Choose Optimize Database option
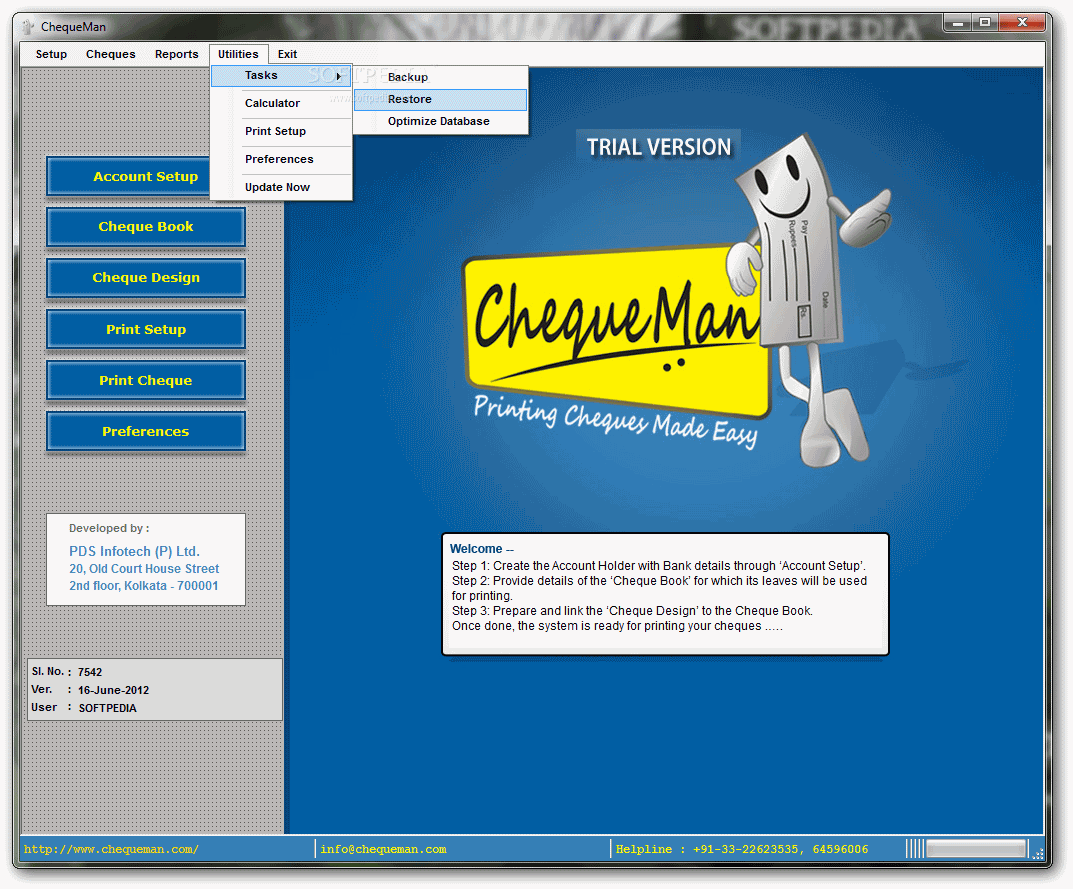1073x889 pixels. [441, 121]
